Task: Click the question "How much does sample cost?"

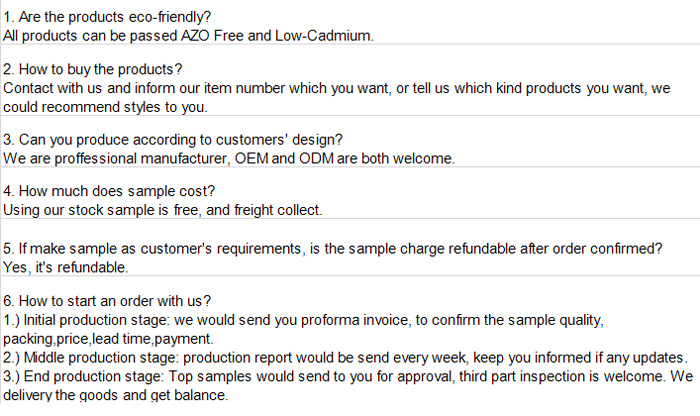Action: click(109, 191)
